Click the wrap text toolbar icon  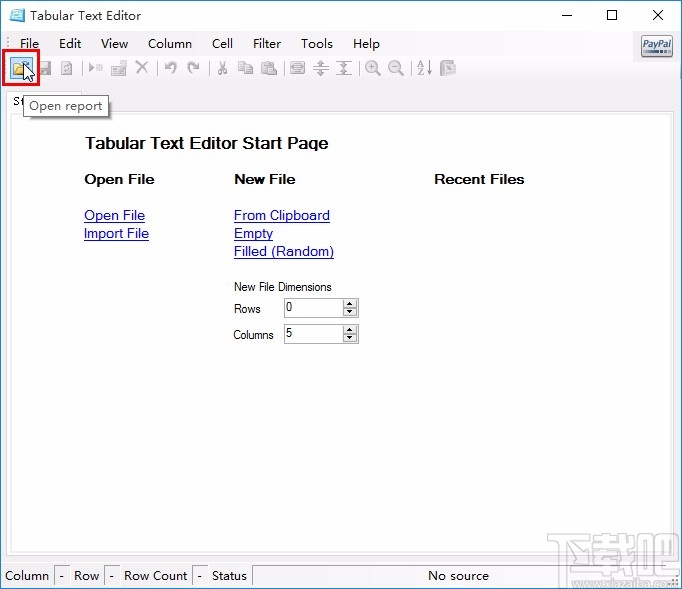tap(298, 68)
